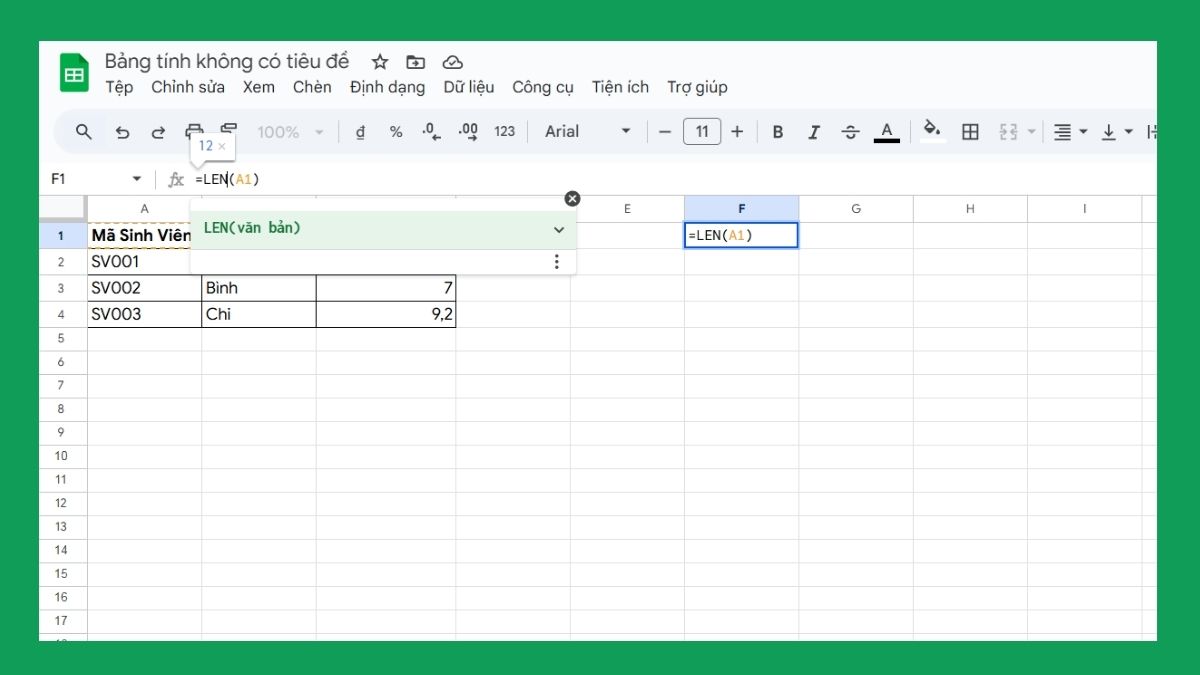Open the fill color picker

932,131
